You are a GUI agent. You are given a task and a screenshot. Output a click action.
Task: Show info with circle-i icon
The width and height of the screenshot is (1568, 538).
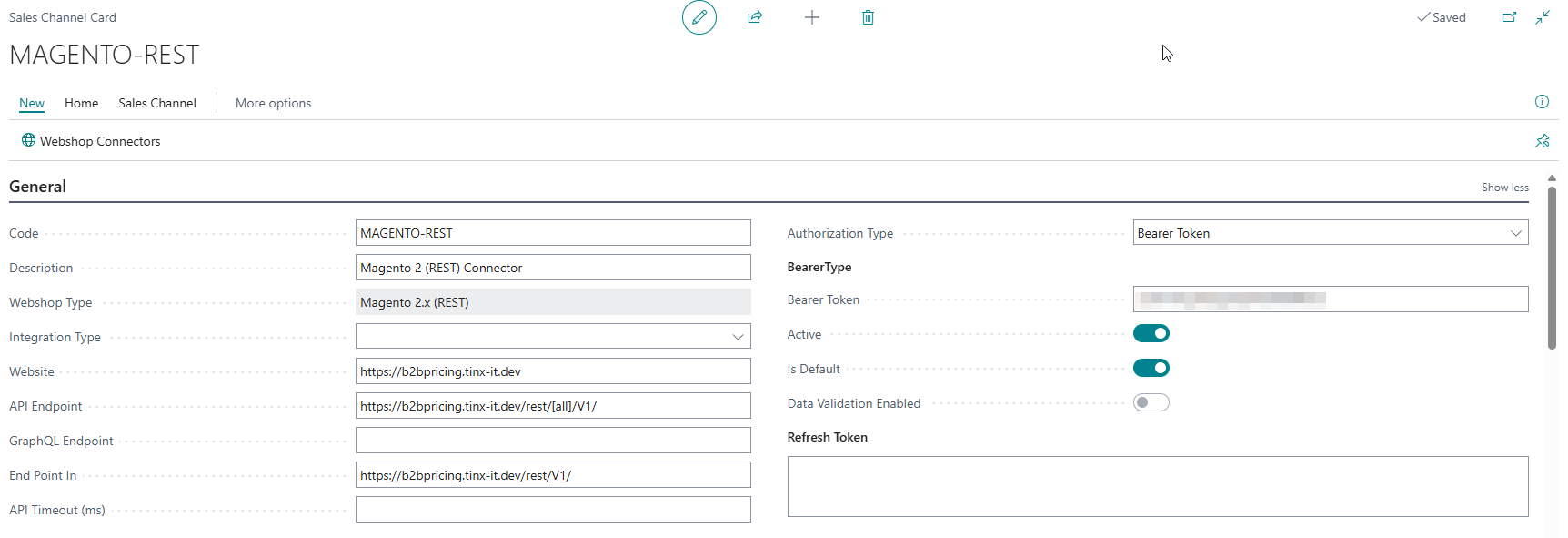click(1542, 102)
